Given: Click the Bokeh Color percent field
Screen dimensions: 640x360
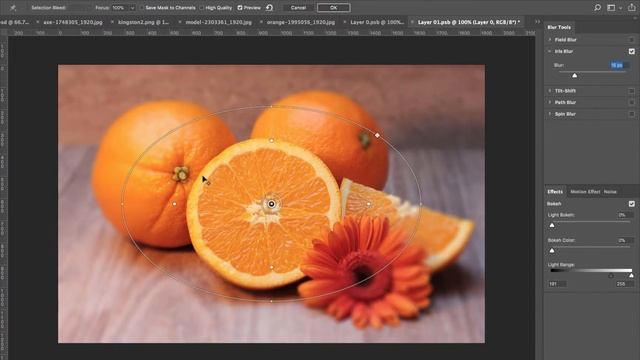Looking at the screenshot, I should click(x=624, y=240).
